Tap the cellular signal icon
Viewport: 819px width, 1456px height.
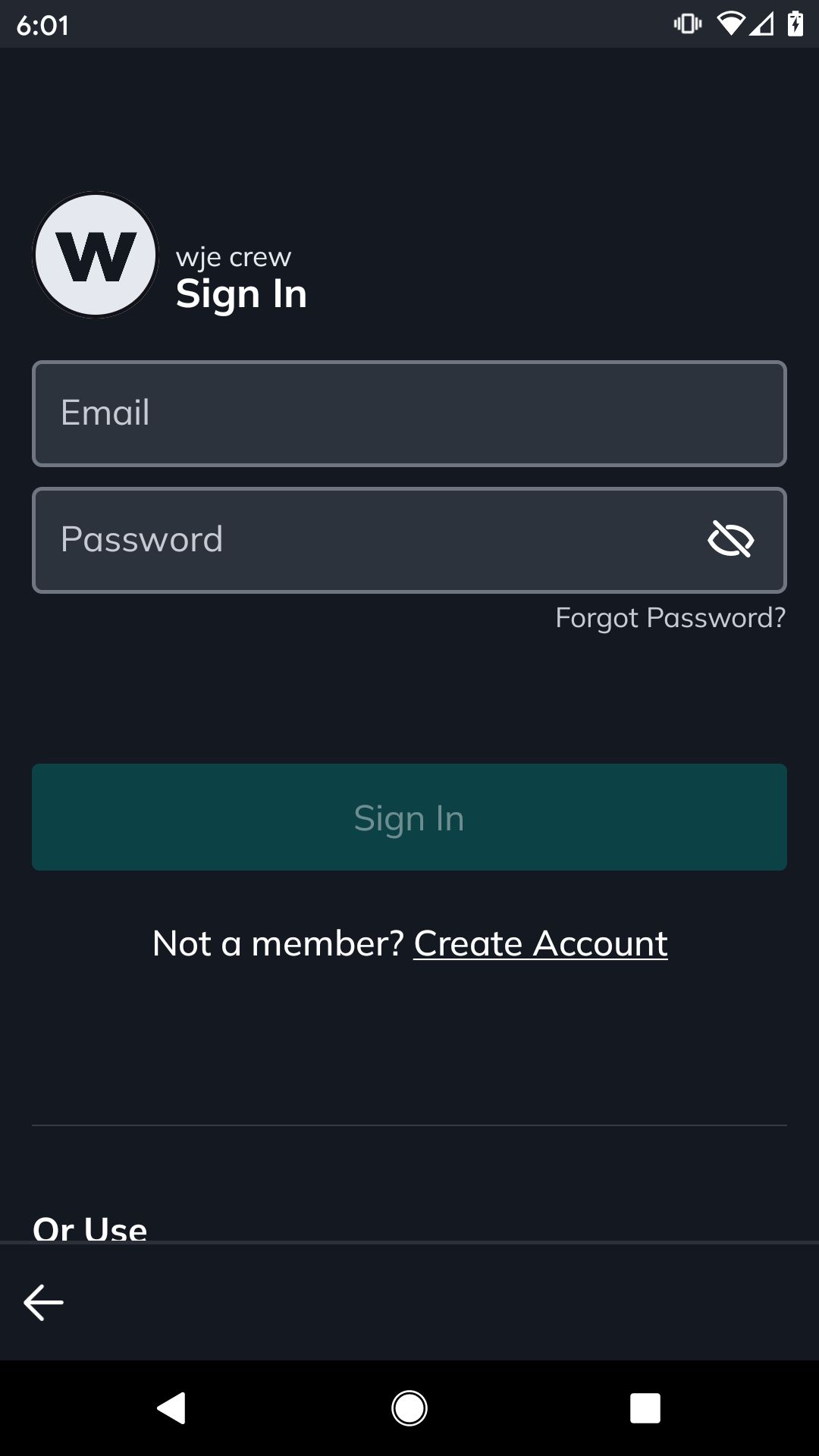[x=762, y=24]
